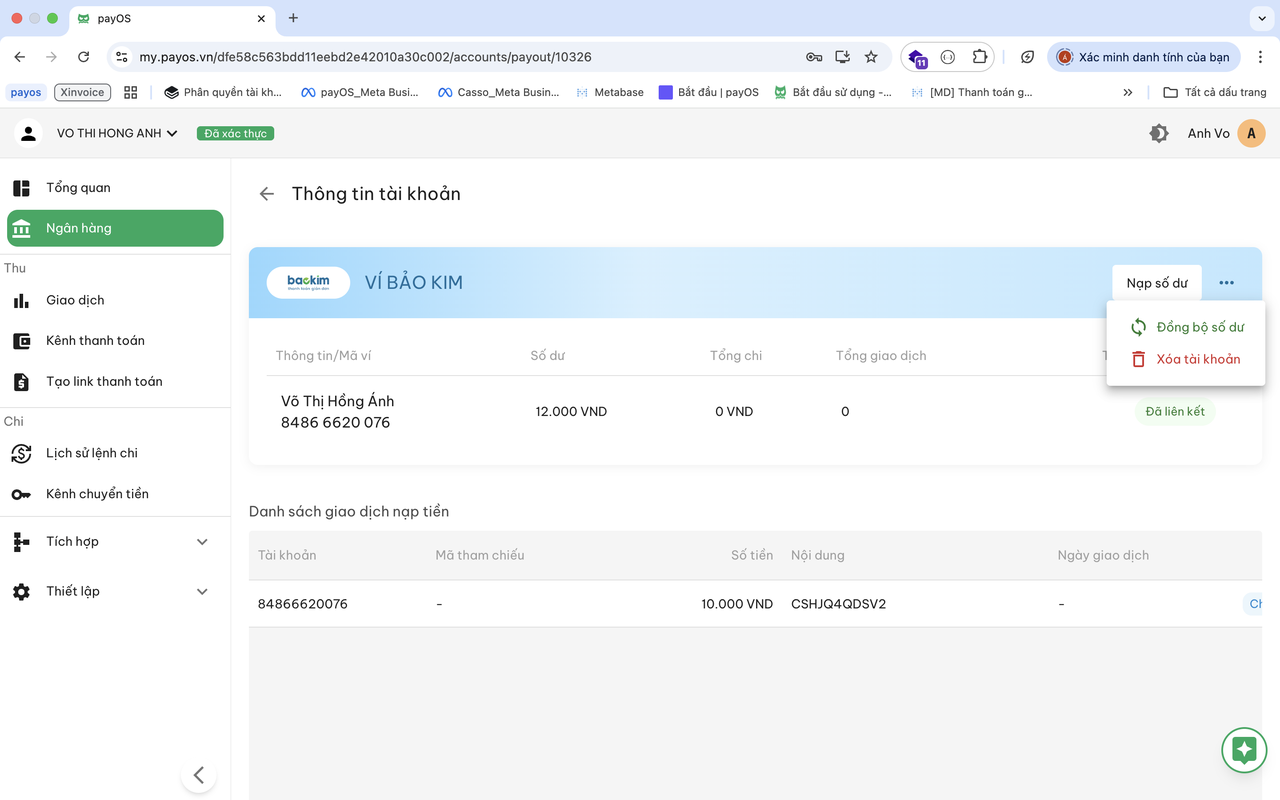Click the back arrow beside Thông tin tài khoản

click(266, 194)
